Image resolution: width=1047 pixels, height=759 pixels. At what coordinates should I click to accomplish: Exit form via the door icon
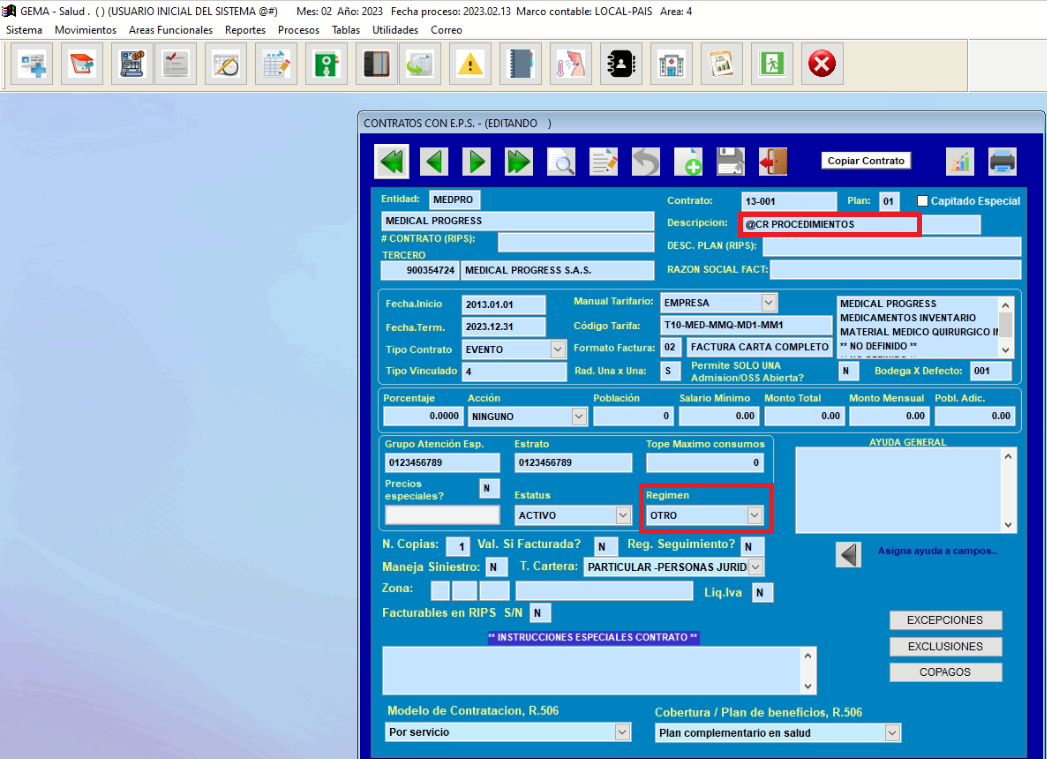(773, 162)
